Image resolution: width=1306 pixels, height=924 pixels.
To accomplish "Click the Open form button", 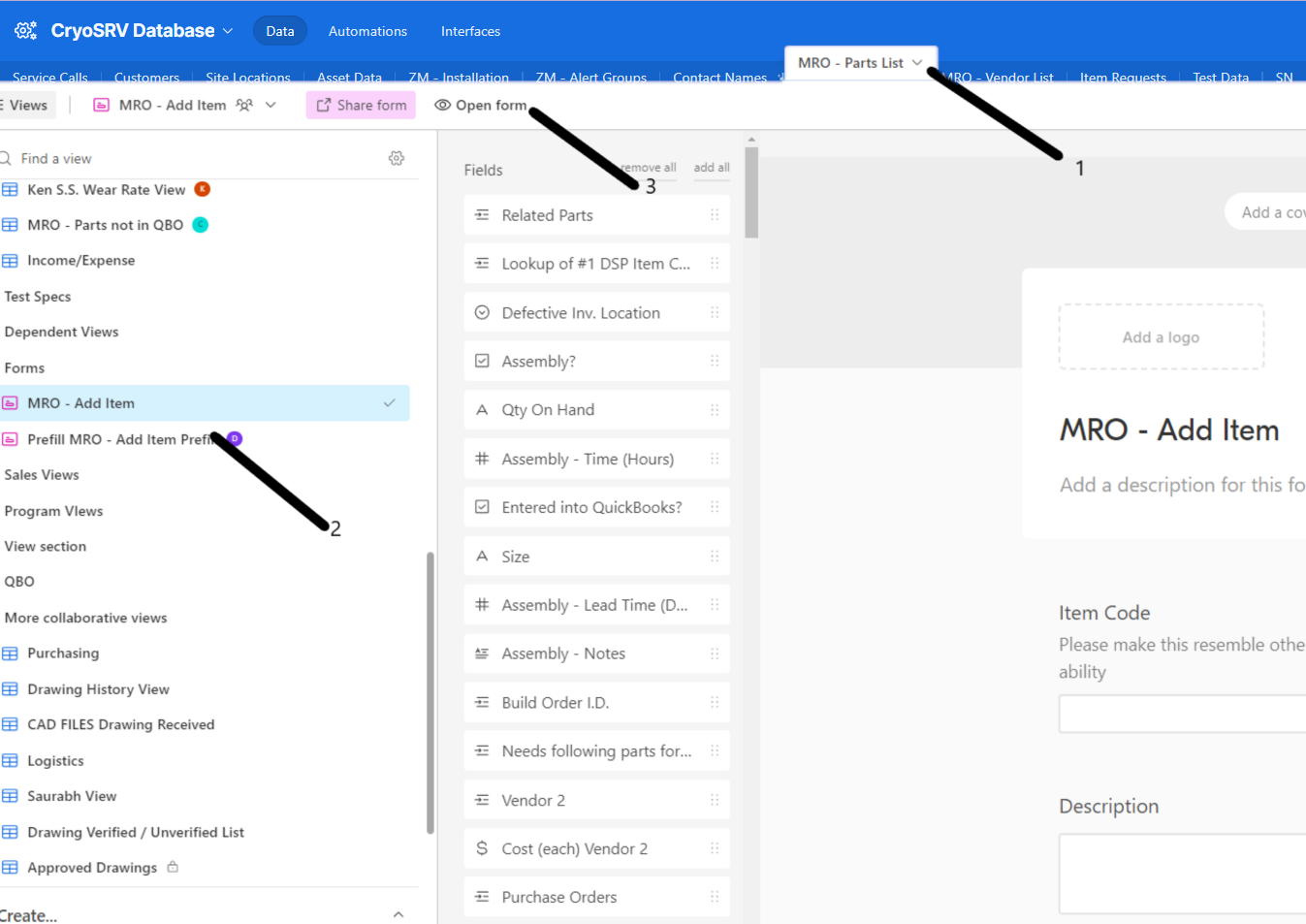I will (x=481, y=105).
